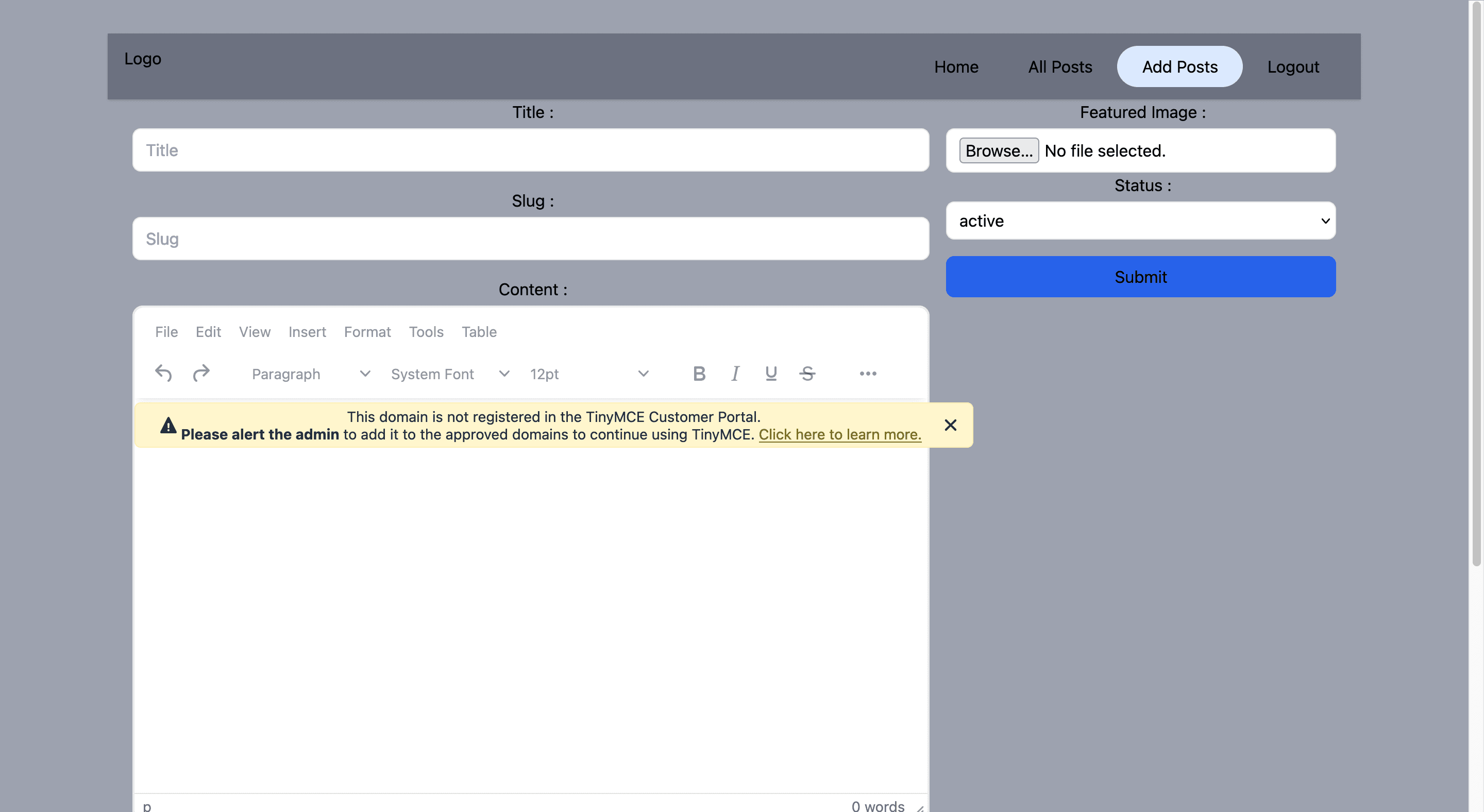Open the Paragraph block format dropdown
Image resolution: width=1484 pixels, height=812 pixels.
(x=310, y=374)
